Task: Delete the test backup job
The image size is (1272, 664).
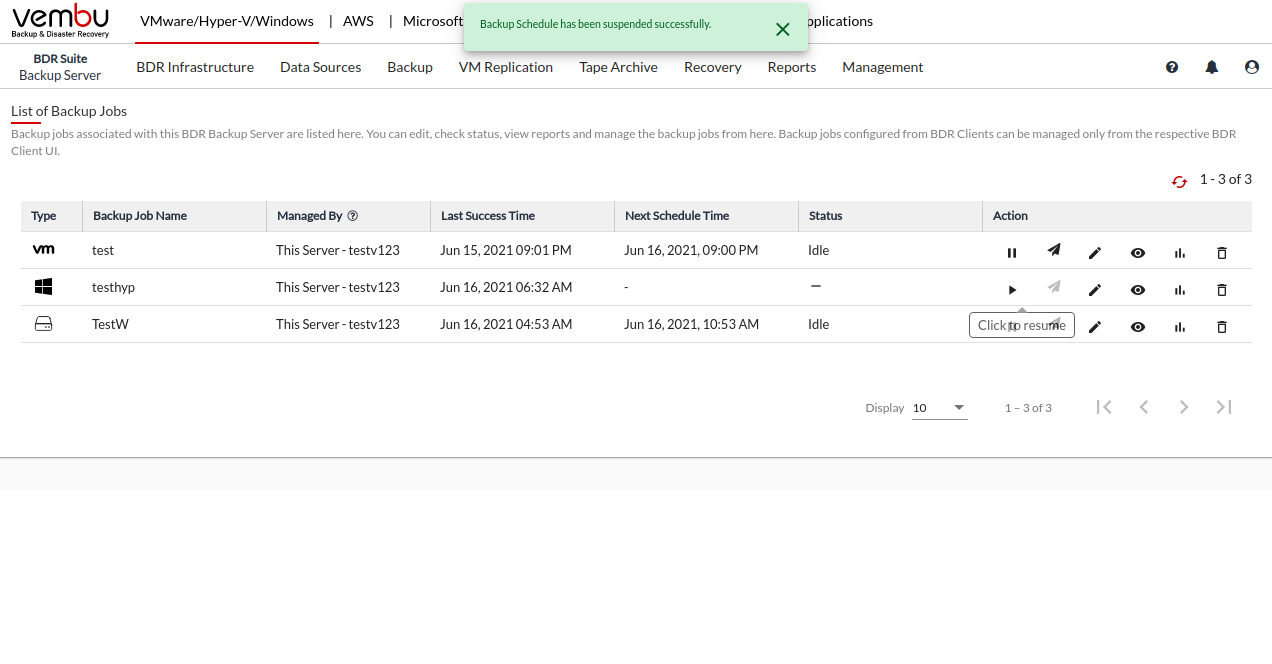Action: pos(1221,253)
